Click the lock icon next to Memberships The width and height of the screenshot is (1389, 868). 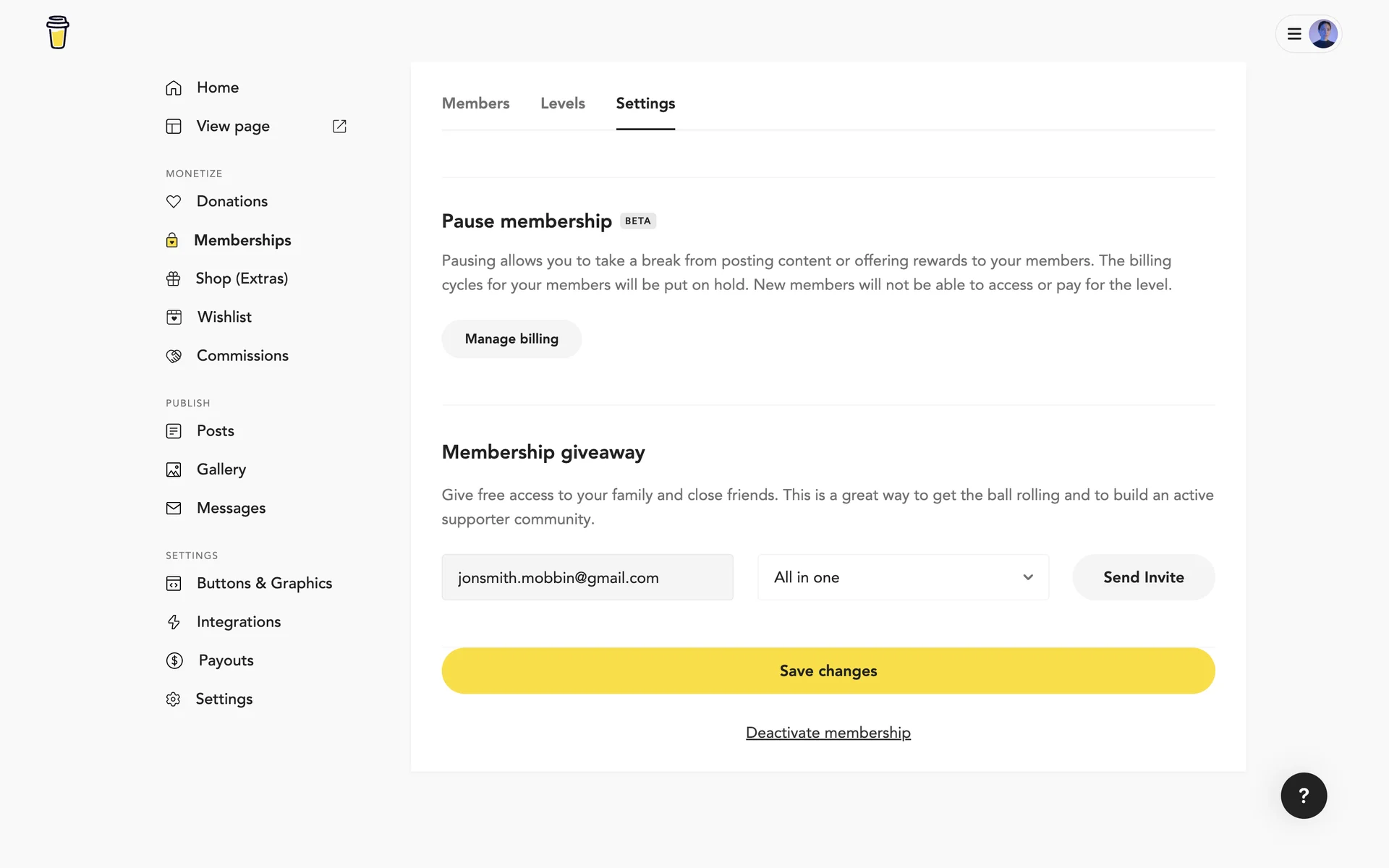tap(172, 240)
